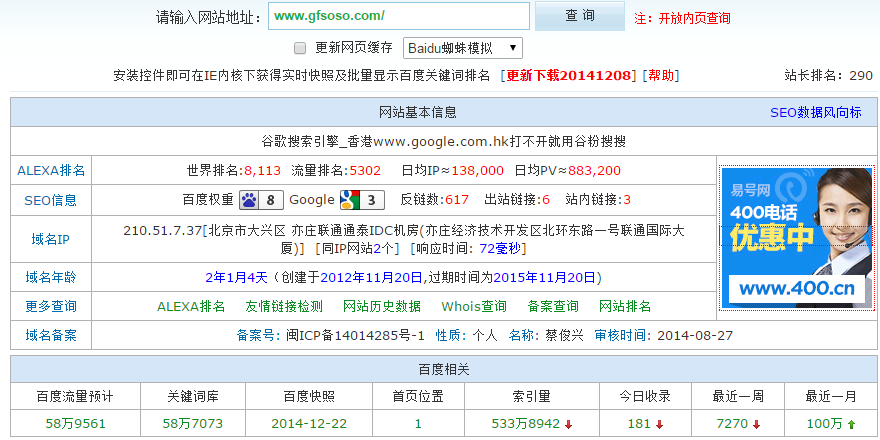Image resolution: width=880 pixels, height=440 pixels.
Task: Toggle the 更新网页缓存 checkbox
Action: click(x=300, y=48)
